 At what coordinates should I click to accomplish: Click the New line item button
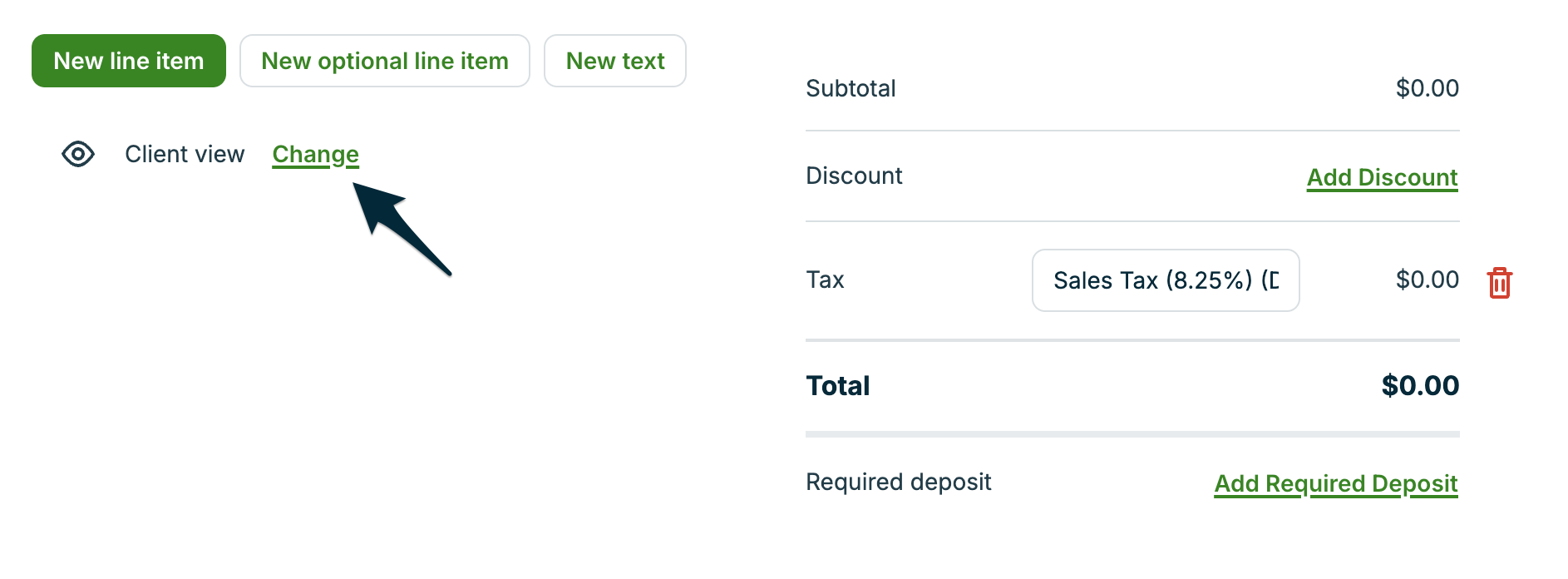pyautogui.click(x=129, y=61)
